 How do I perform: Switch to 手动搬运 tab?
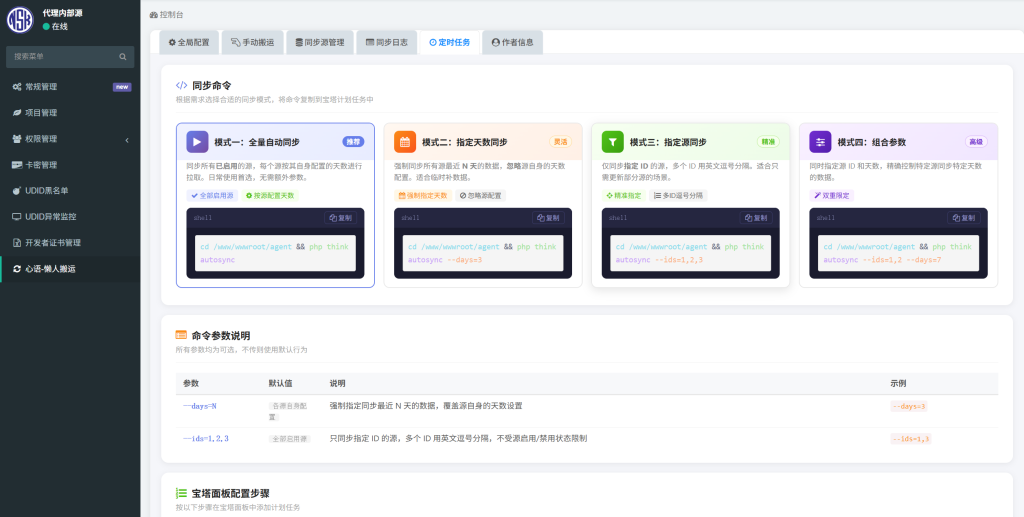[253, 42]
